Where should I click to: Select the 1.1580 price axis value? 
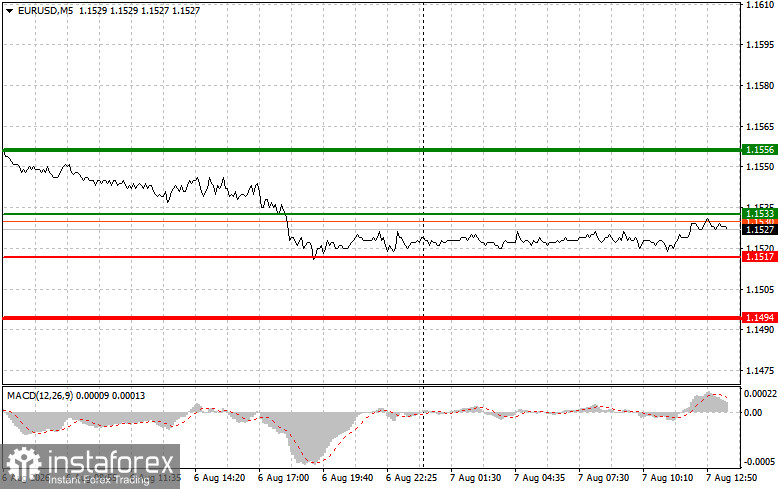click(760, 86)
